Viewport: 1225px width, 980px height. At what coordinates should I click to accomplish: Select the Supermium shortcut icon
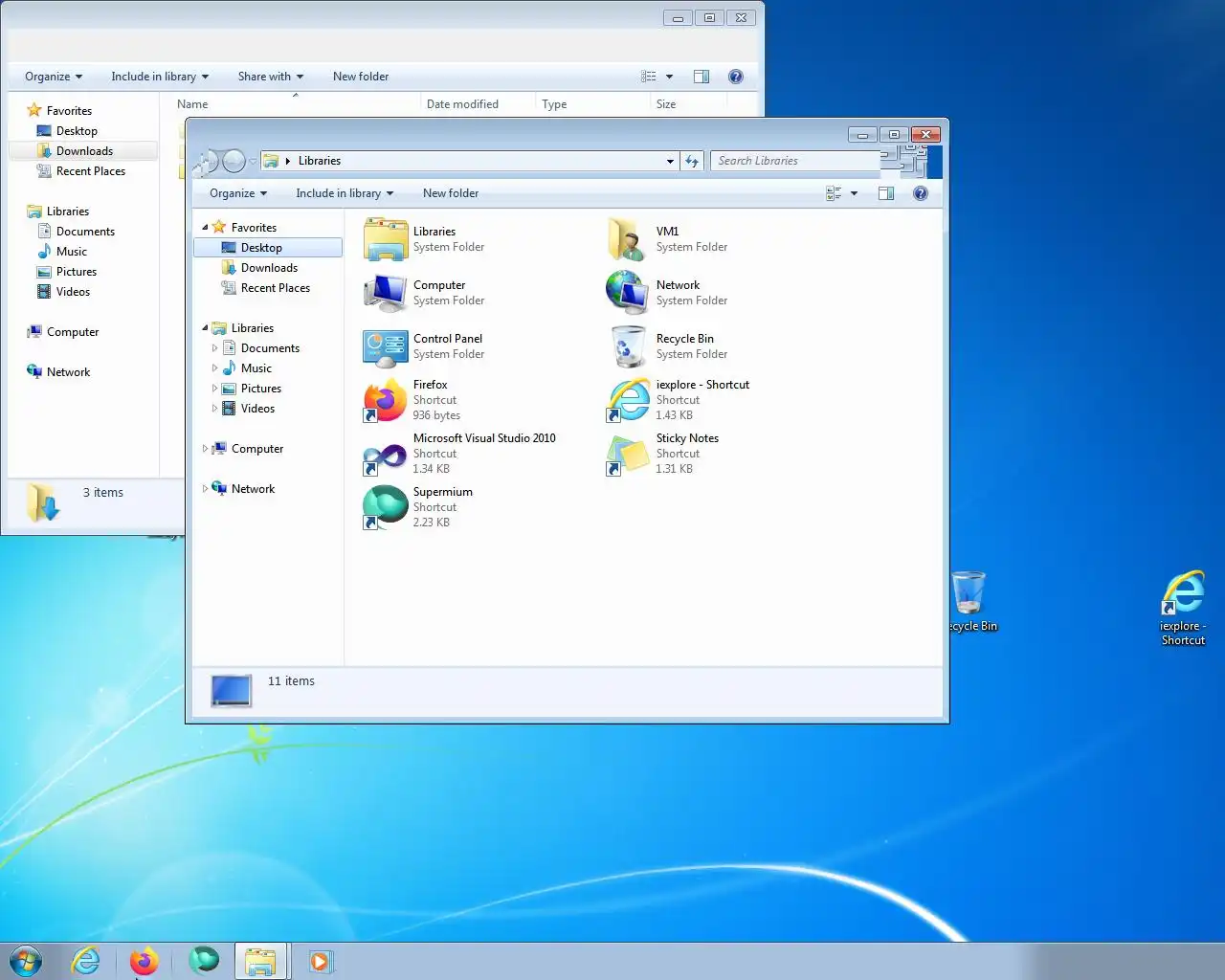point(386,507)
